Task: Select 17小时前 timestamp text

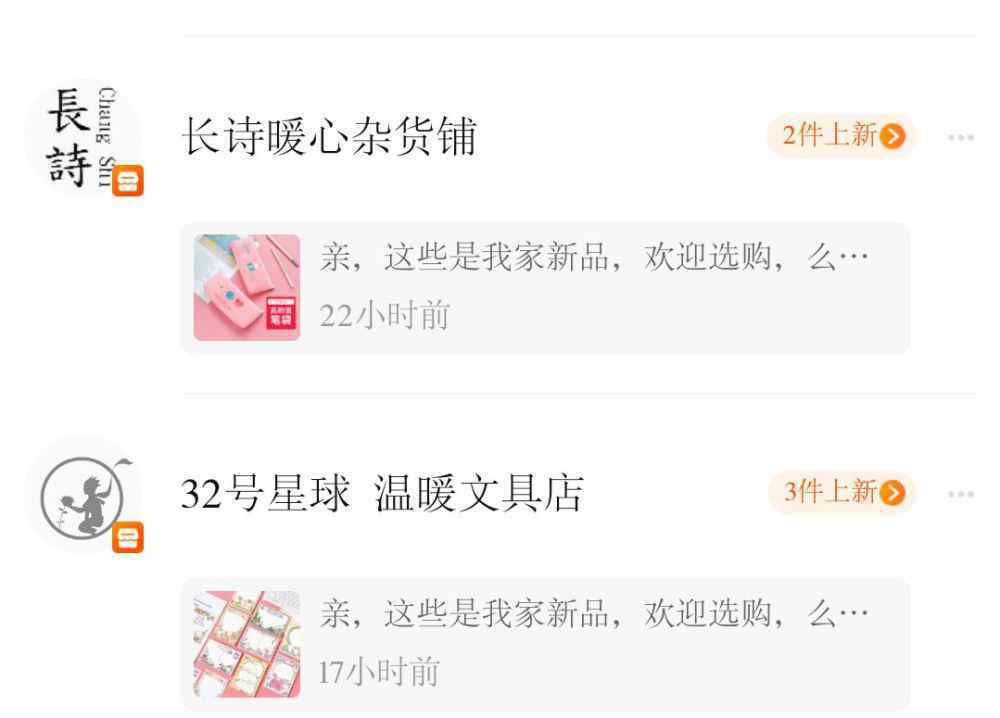Action: (x=379, y=672)
